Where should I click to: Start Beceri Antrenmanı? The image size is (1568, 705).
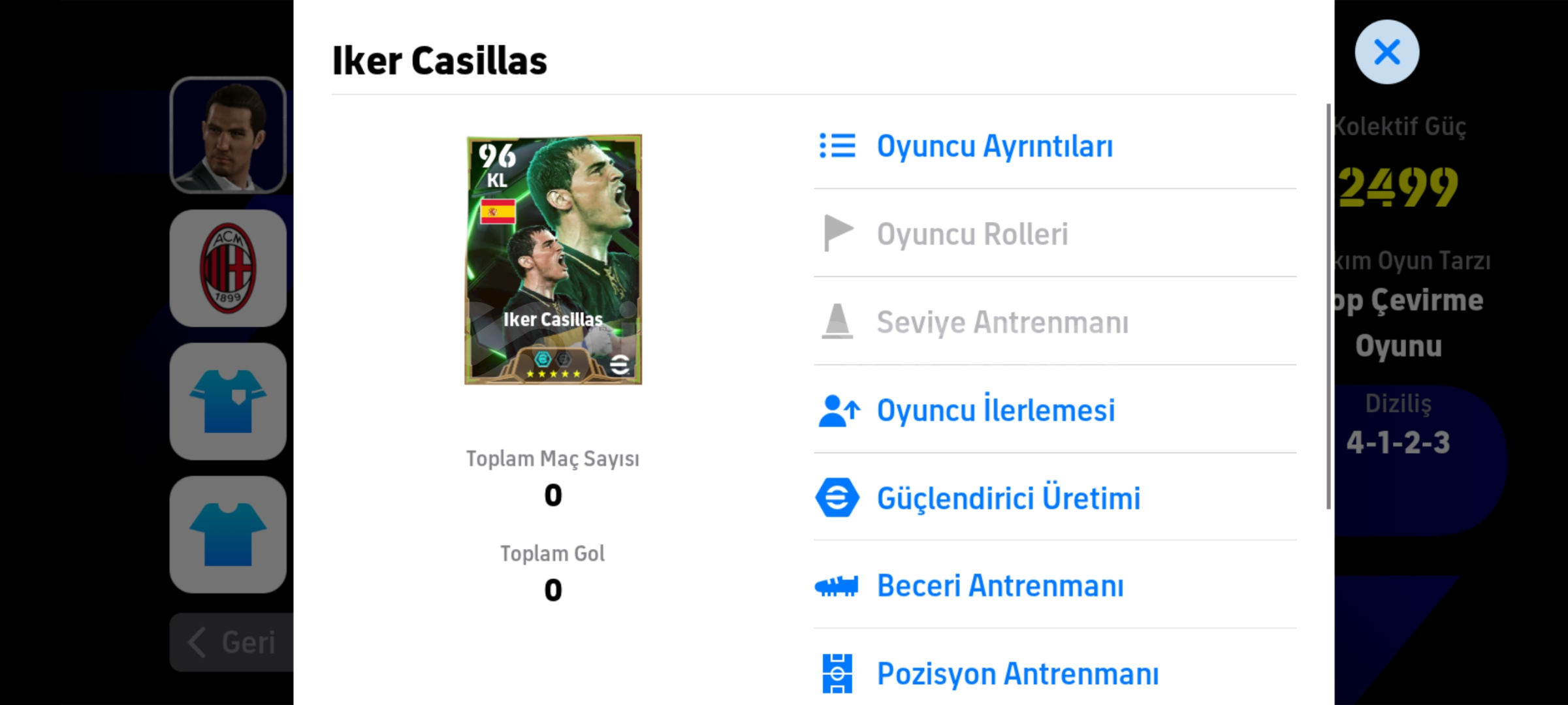click(1055, 586)
